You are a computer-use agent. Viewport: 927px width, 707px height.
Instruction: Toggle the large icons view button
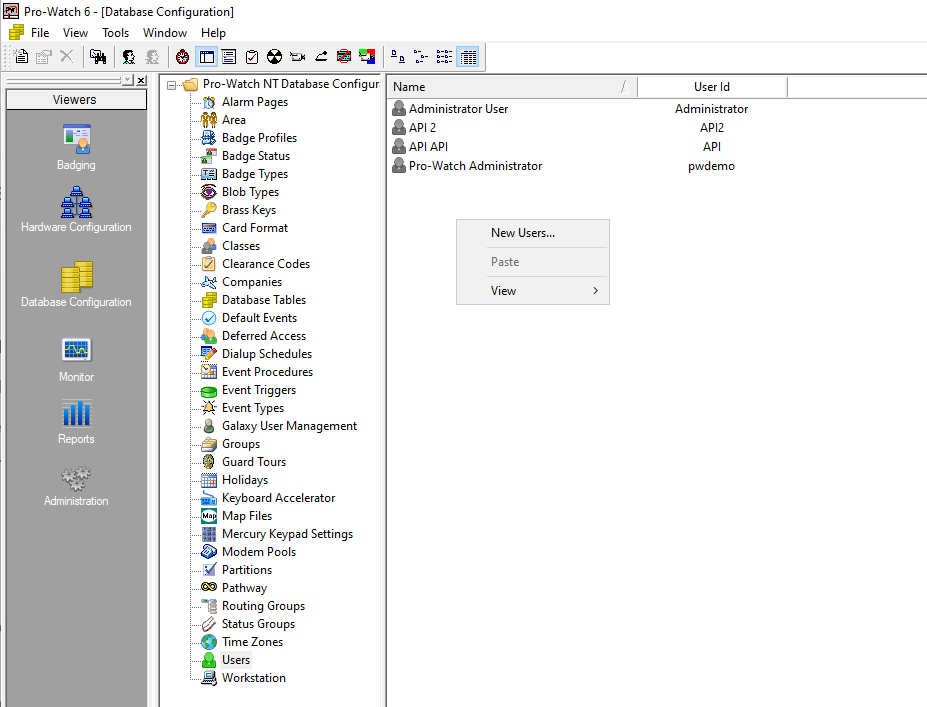(397, 57)
